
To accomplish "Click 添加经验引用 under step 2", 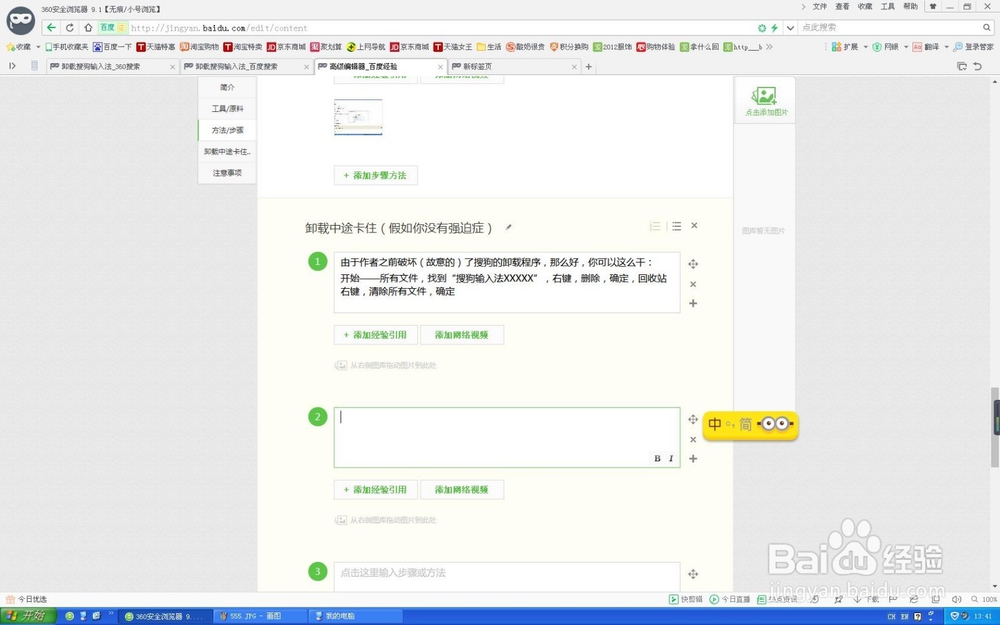I will click(x=375, y=489).
